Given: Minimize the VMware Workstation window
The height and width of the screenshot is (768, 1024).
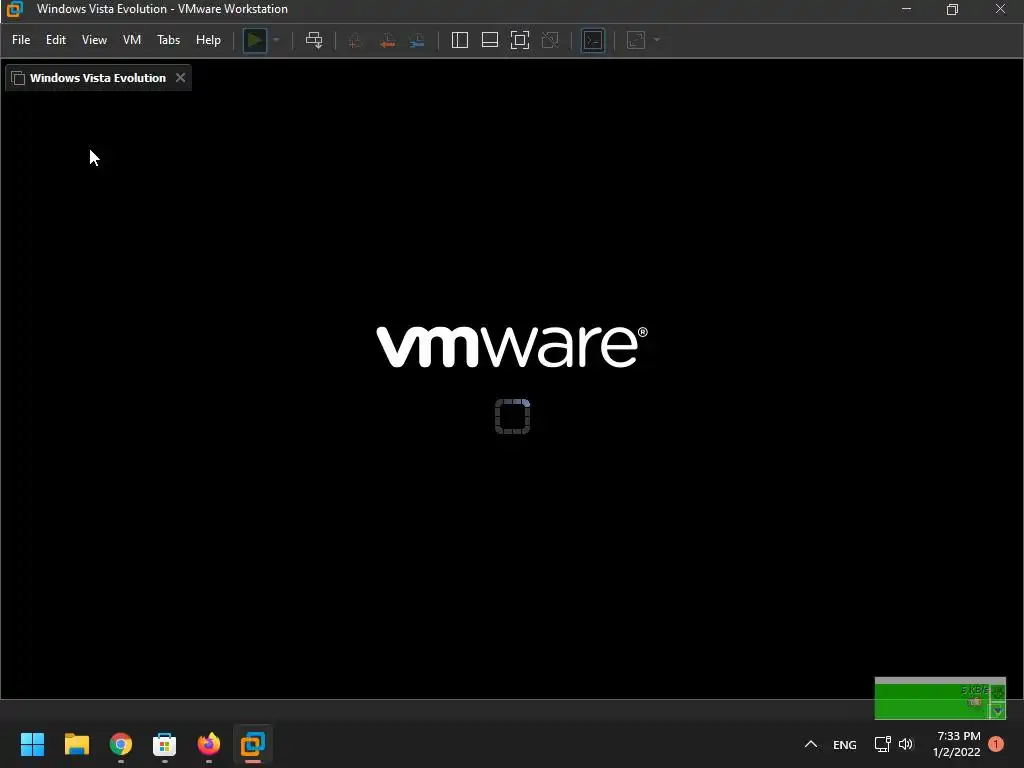Looking at the screenshot, I should coord(906,9).
